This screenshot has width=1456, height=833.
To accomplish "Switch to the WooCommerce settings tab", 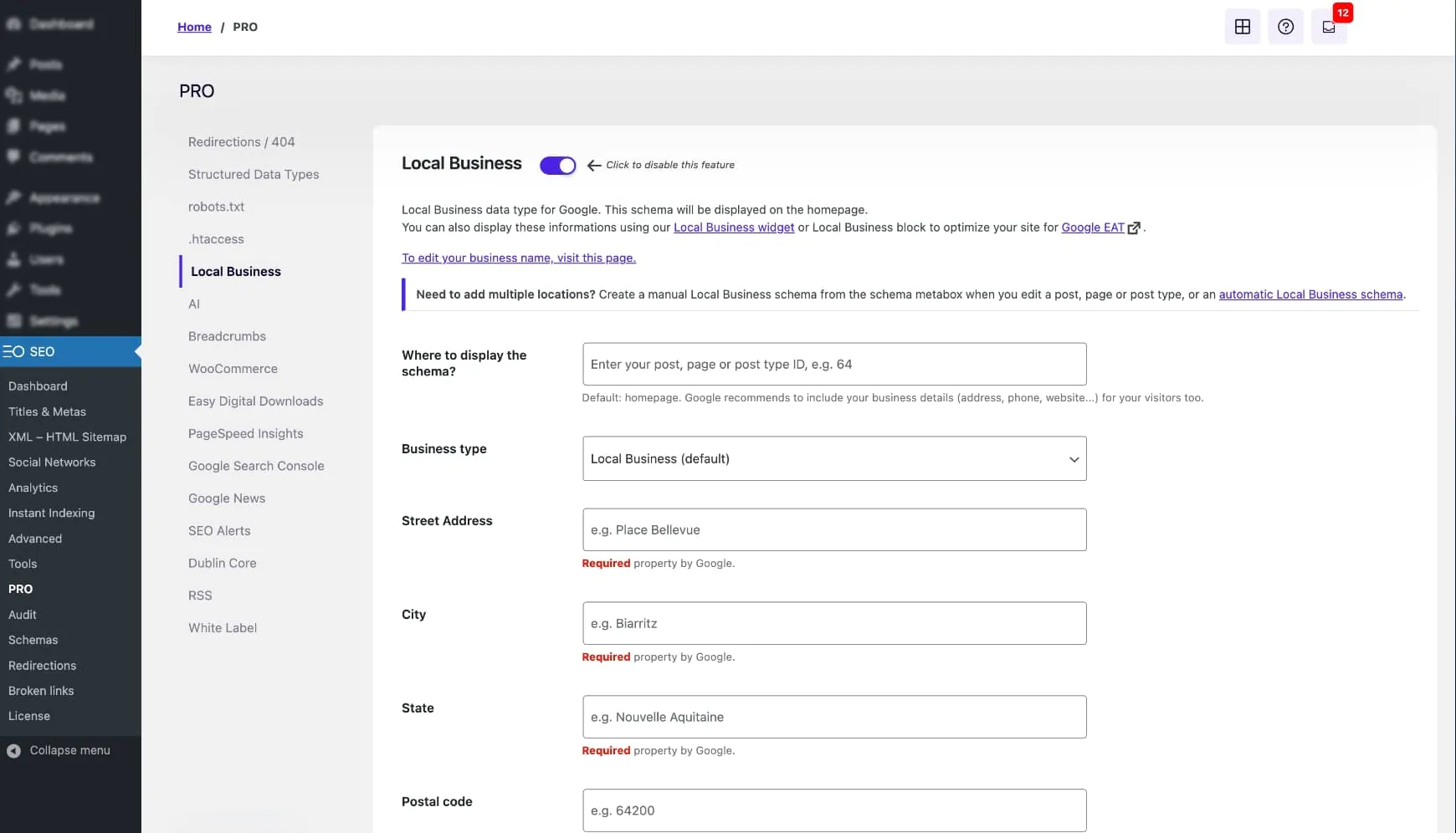I will pyautogui.click(x=233, y=368).
